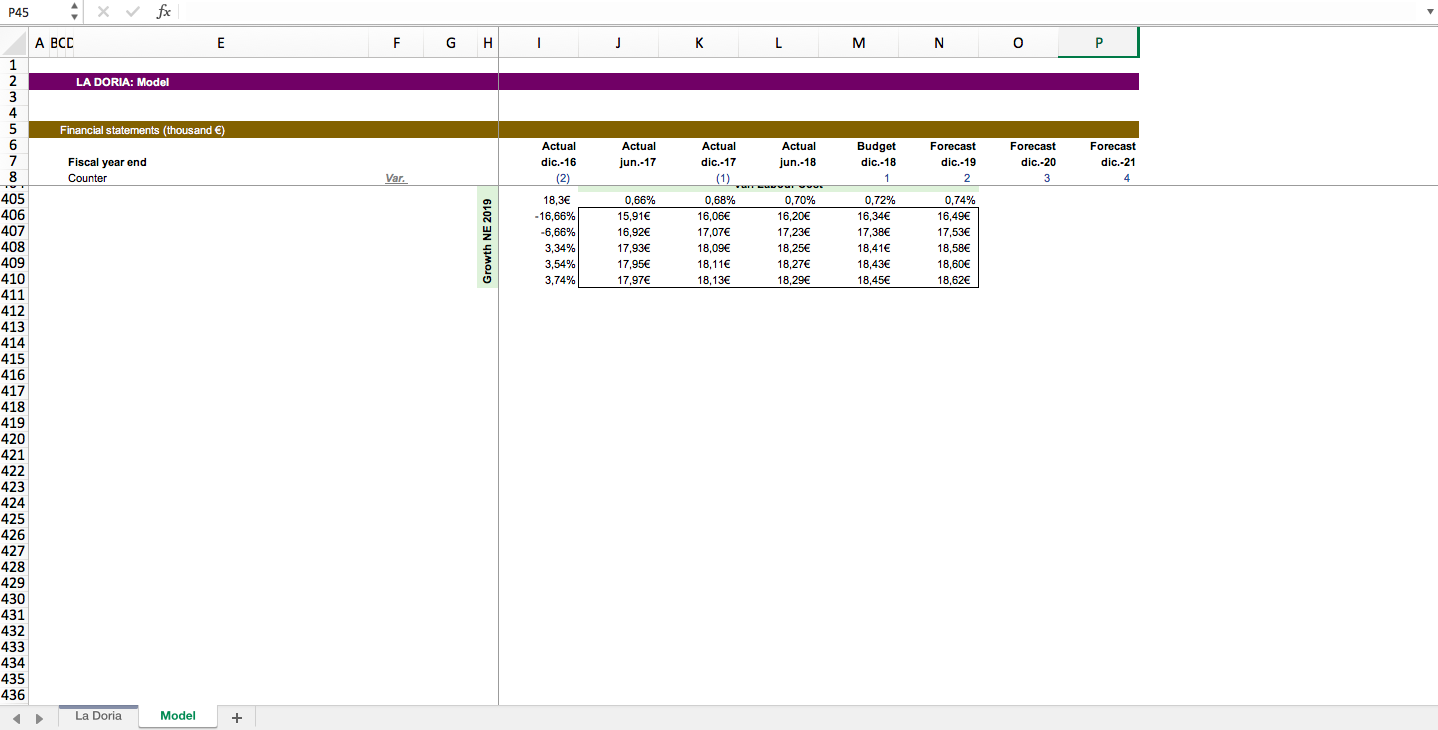Viewport: 1438px width, 730px height.
Task: Go to next sheet with right arrow
Action: pyautogui.click(x=39, y=718)
